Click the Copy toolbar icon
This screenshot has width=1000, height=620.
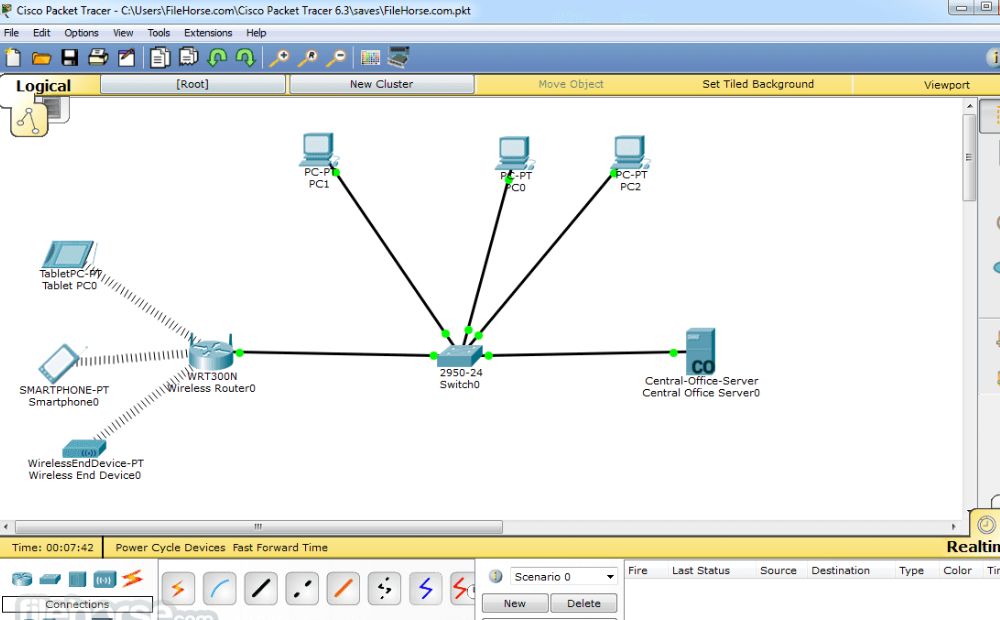pos(159,58)
